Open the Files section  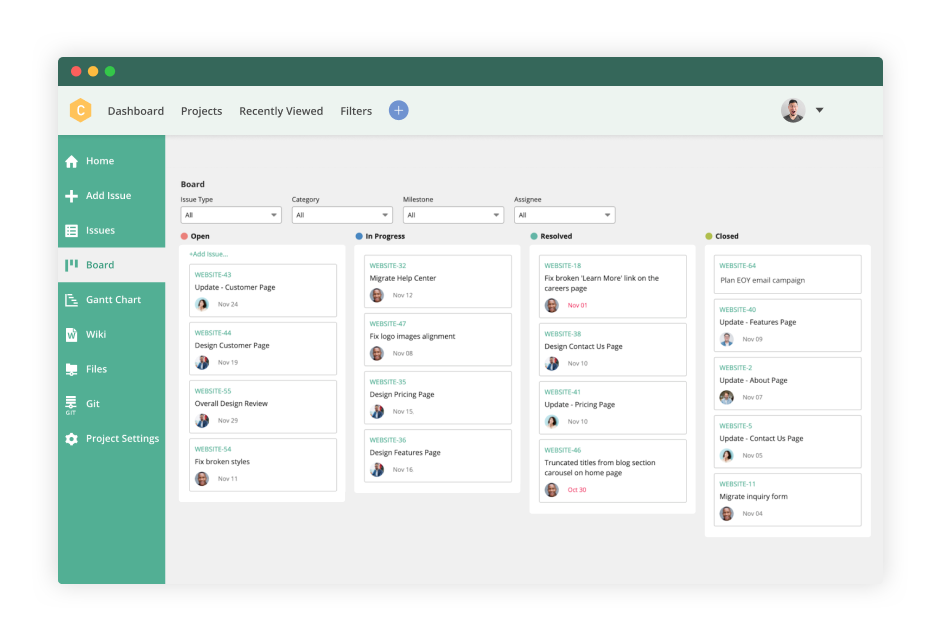point(97,368)
